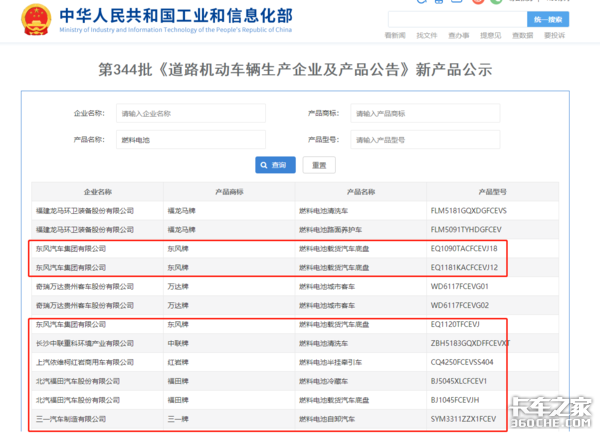
Task: Focus the top site search box
Action: pyautogui.click(x=458, y=19)
